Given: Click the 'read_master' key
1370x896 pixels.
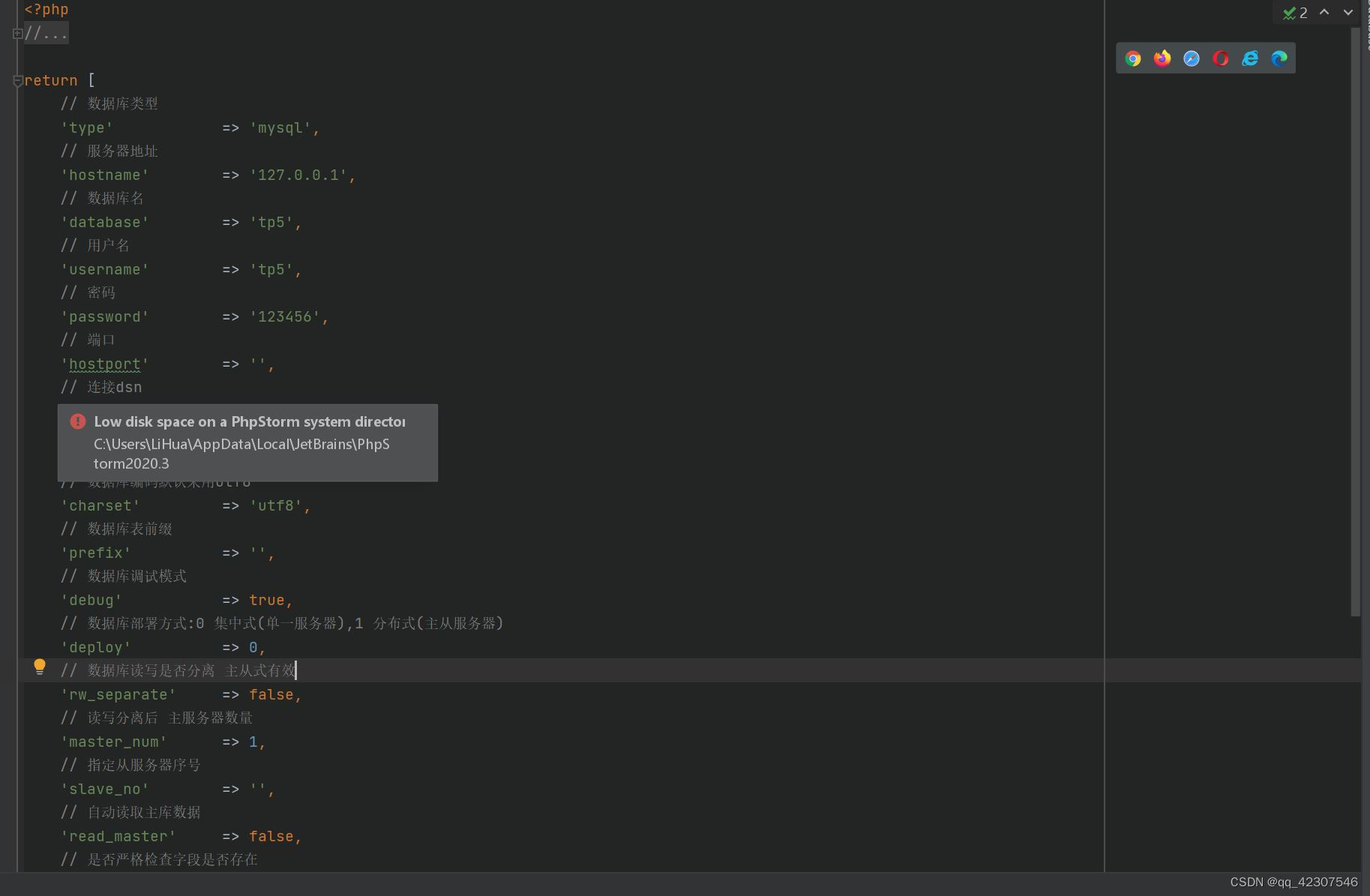Looking at the screenshot, I should point(118,837).
